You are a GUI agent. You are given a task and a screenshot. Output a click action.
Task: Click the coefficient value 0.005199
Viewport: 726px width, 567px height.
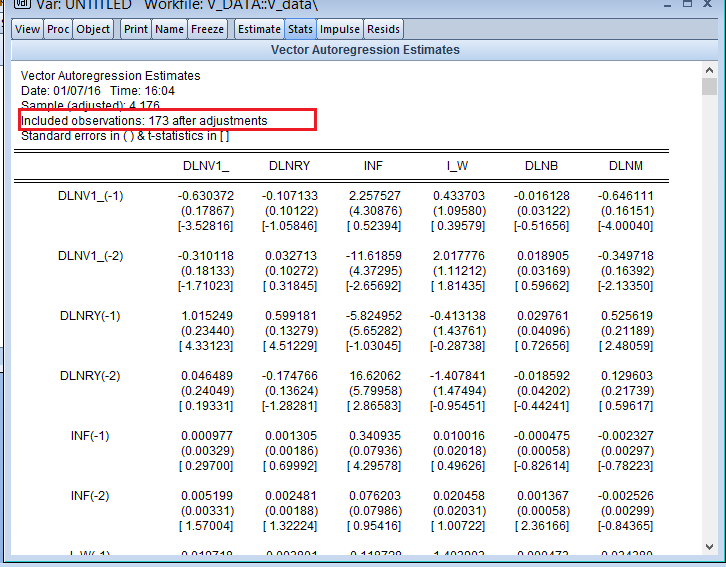coord(207,496)
